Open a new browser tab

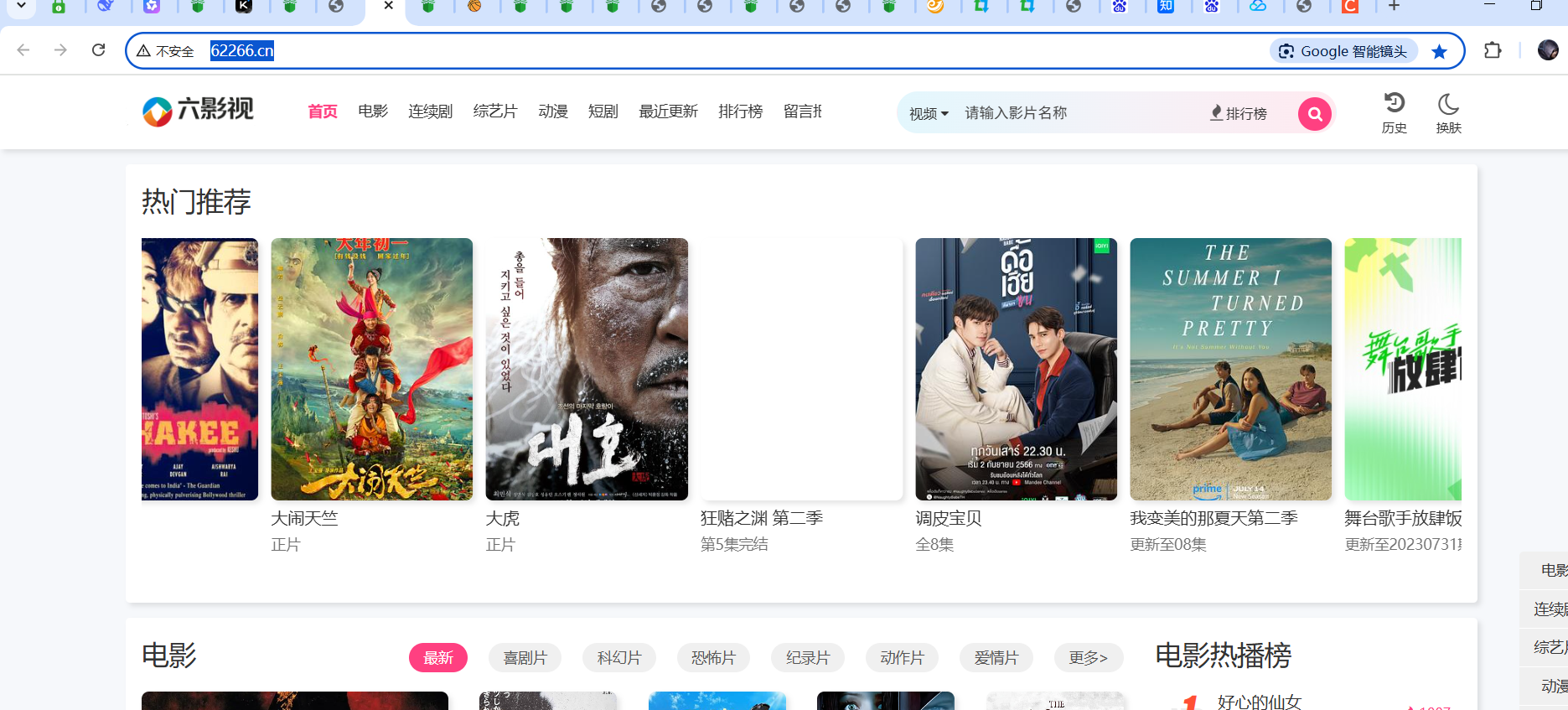[1394, 6]
